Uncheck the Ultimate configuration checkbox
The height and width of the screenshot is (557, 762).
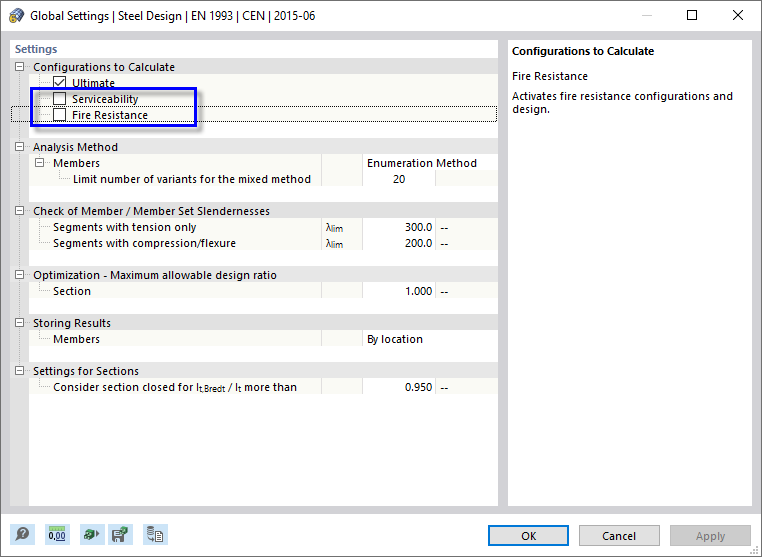(59, 83)
